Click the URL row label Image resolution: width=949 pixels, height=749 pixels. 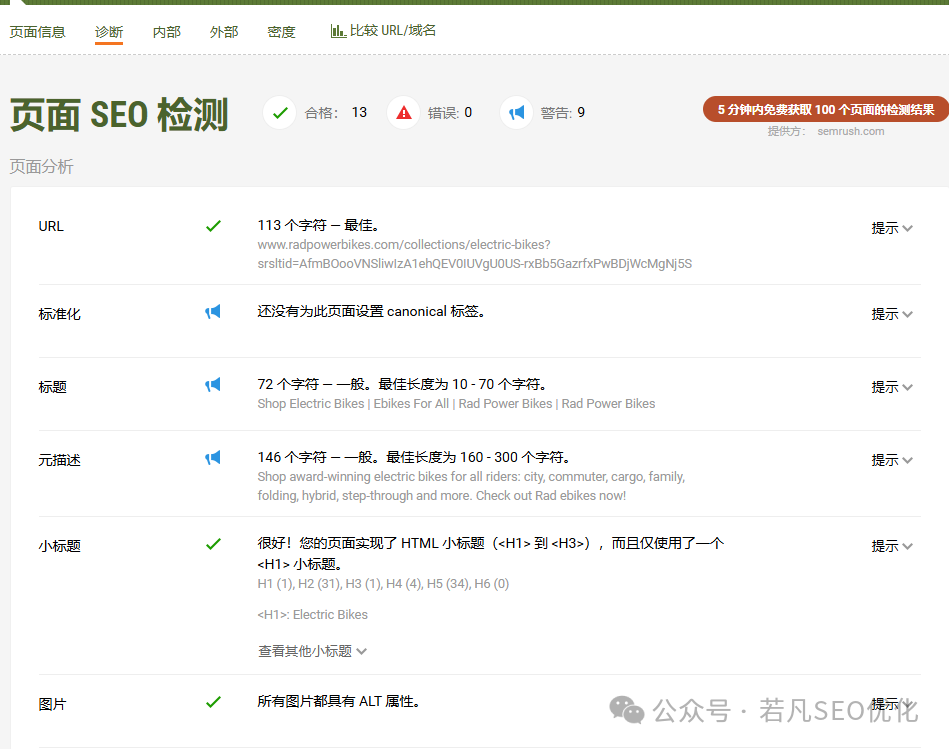pyautogui.click(x=51, y=226)
